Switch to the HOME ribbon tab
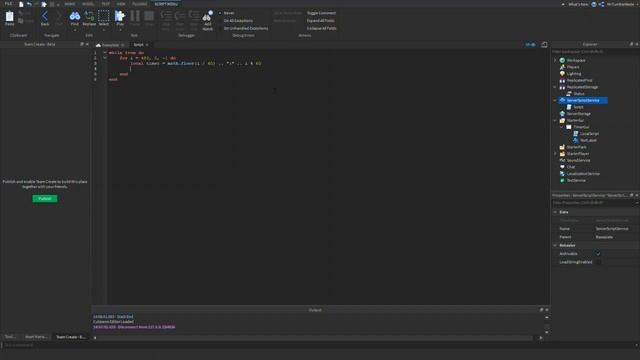Screen dimensions: 640x360 click(x=70, y=4)
